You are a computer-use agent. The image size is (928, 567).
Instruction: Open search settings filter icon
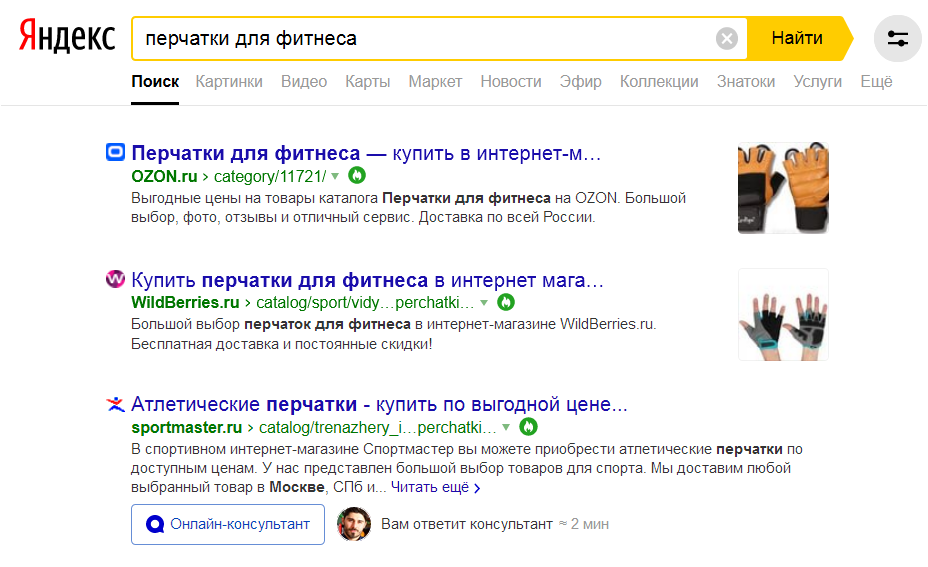[898, 39]
